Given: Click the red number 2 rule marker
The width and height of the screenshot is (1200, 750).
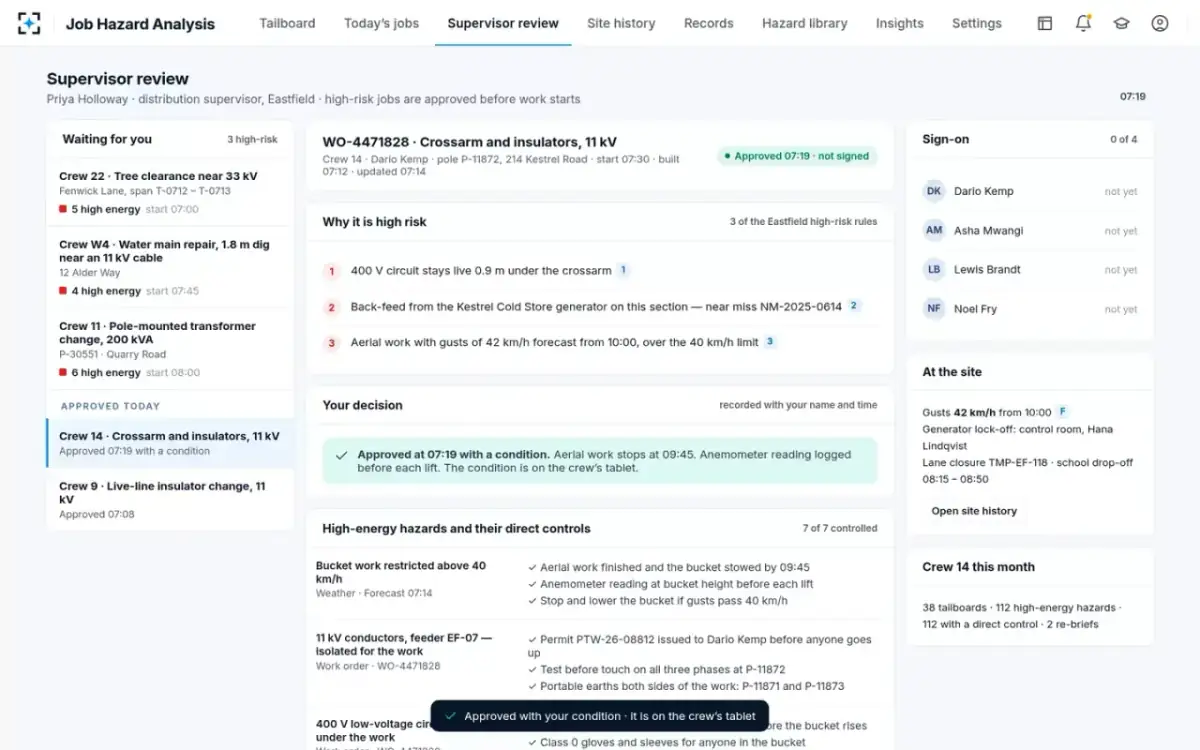Looking at the screenshot, I should point(332,307).
